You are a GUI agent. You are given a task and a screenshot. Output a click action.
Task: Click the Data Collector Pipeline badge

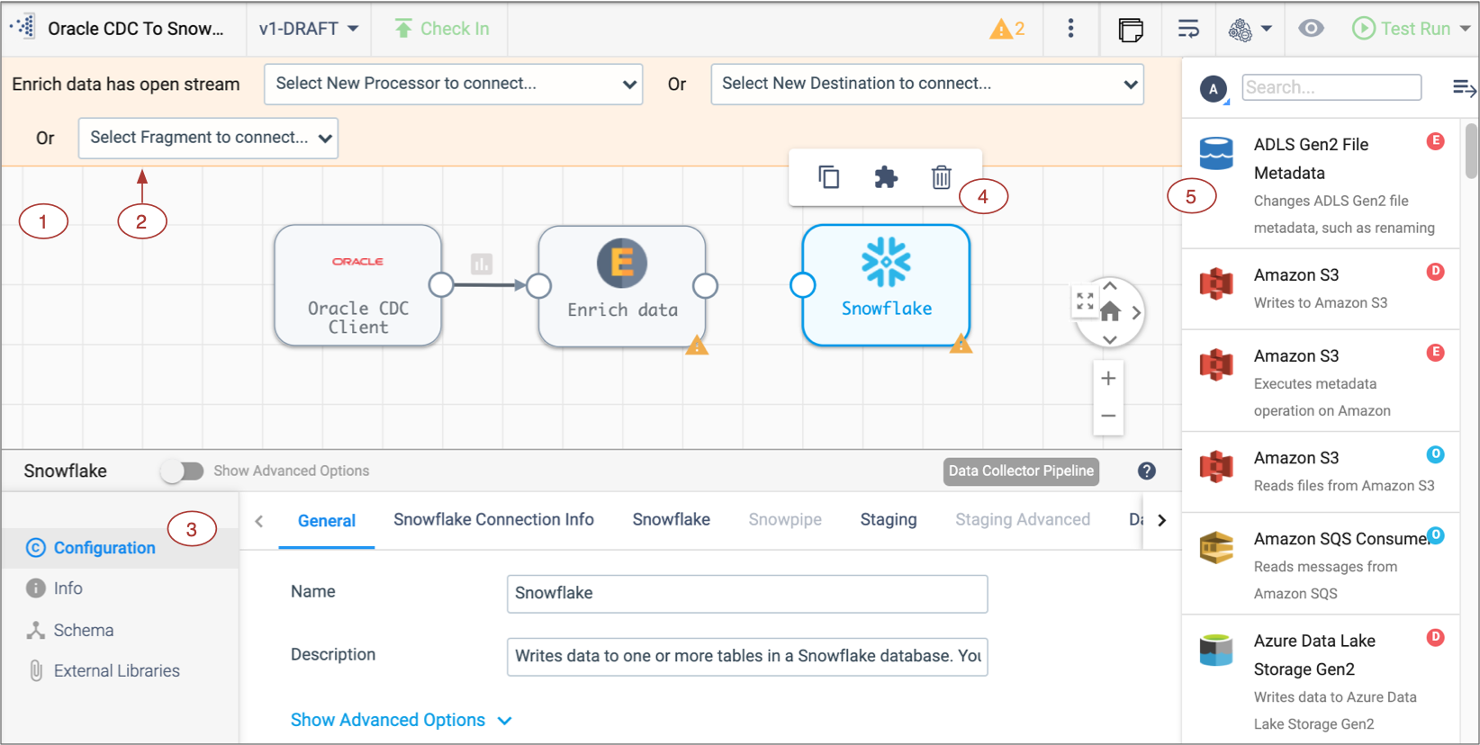[1021, 471]
